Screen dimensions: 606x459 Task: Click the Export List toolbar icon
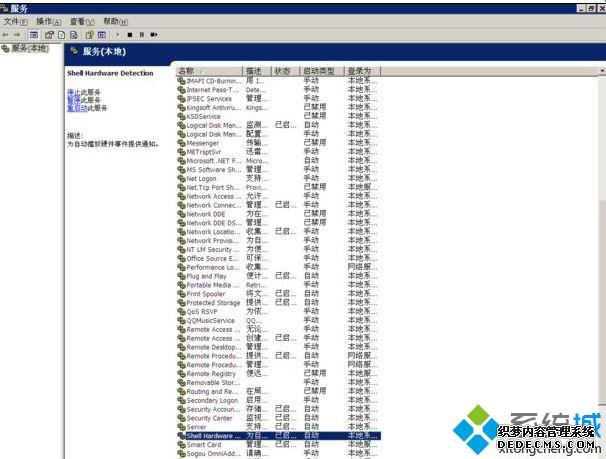tap(74, 35)
